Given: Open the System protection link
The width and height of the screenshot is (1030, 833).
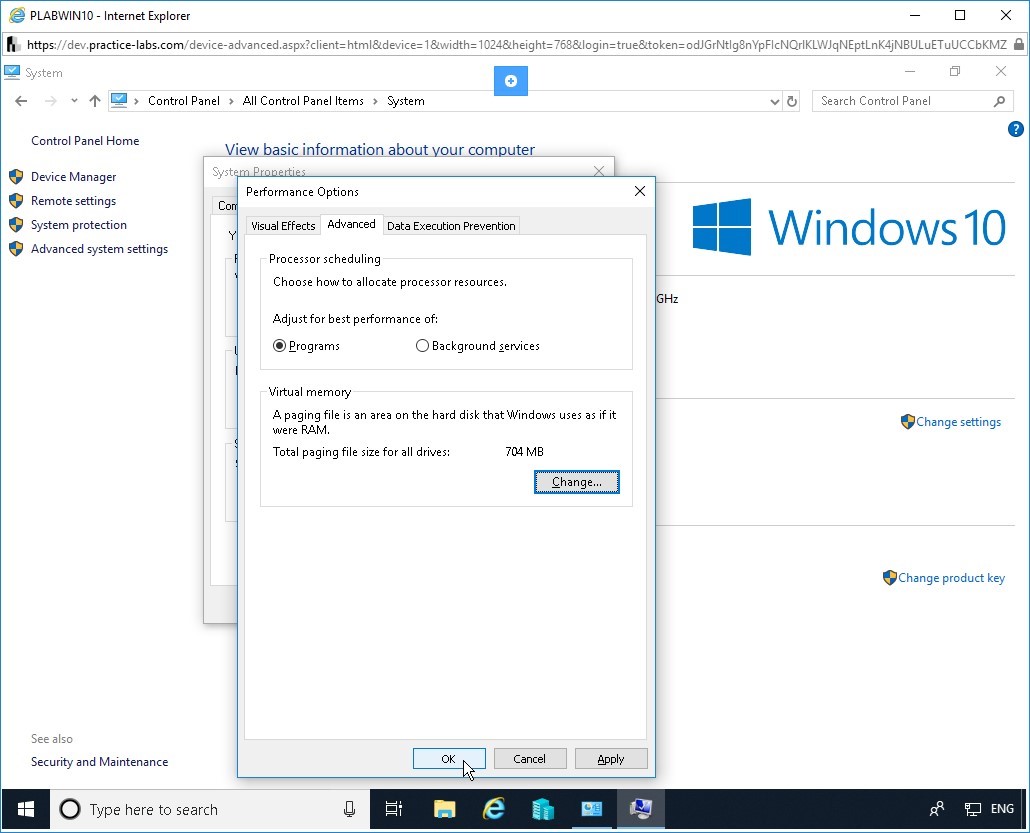Looking at the screenshot, I should (x=79, y=225).
